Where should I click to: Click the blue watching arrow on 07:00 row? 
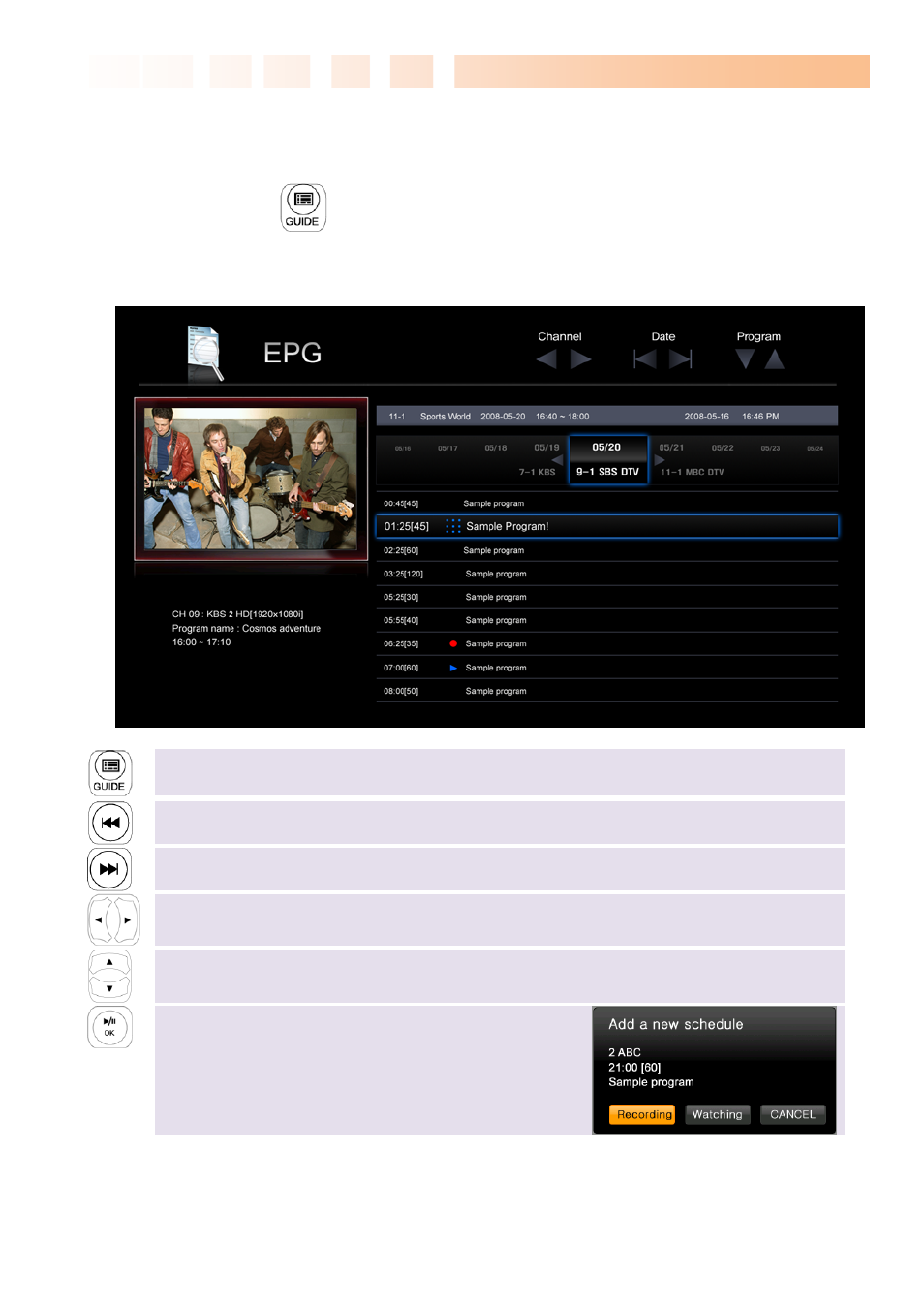coord(453,668)
